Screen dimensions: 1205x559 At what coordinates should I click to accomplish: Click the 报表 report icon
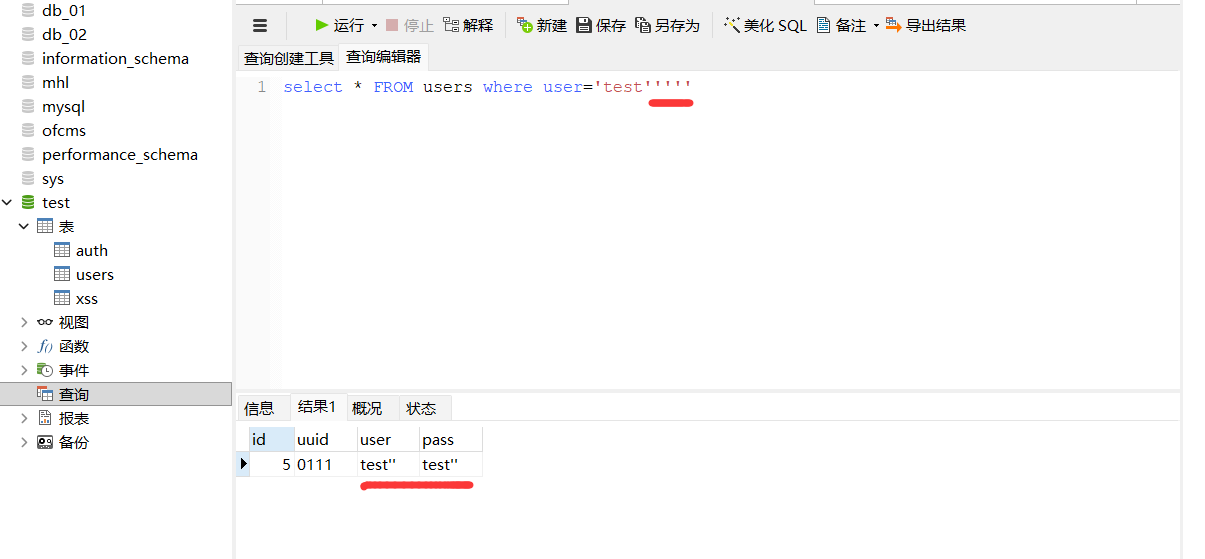45,418
